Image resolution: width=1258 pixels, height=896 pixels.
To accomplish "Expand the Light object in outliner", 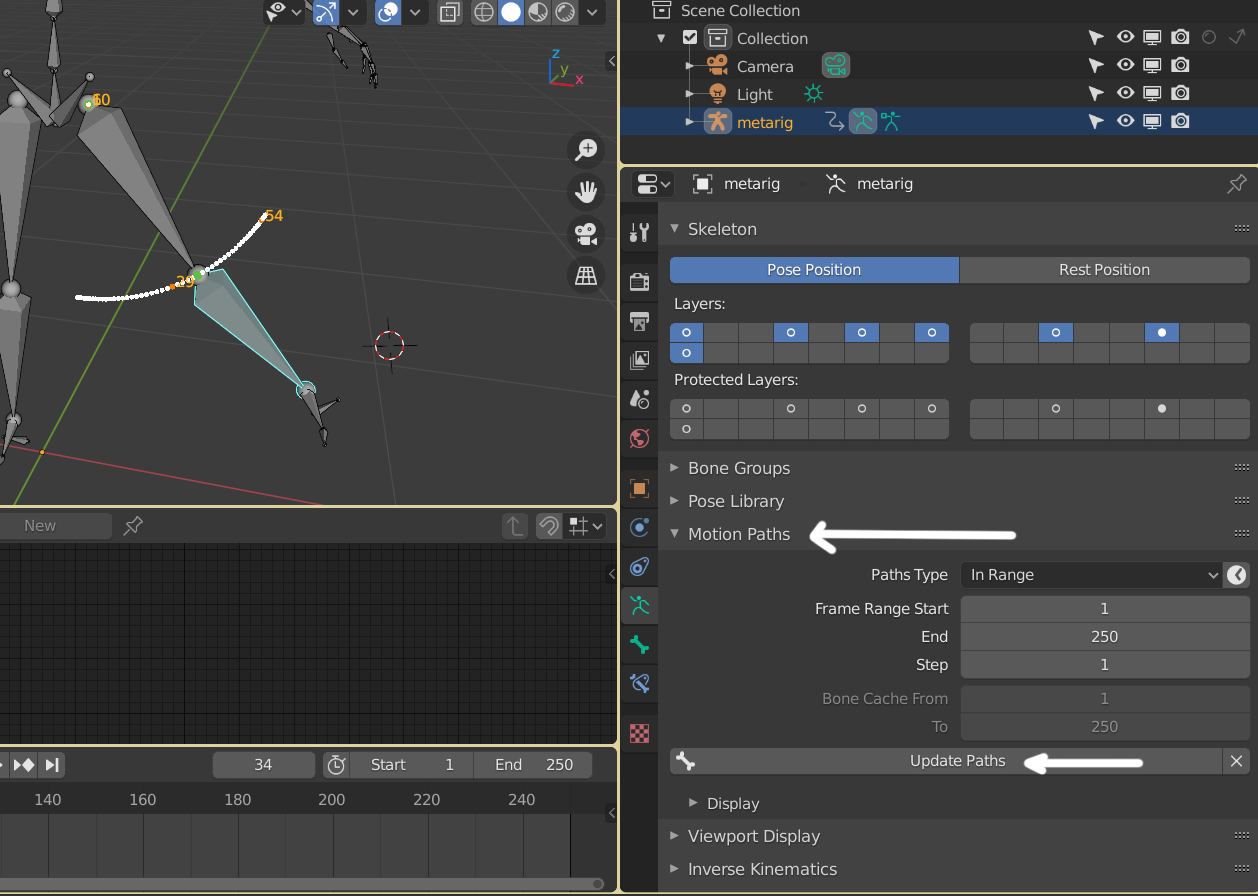I will click(689, 94).
